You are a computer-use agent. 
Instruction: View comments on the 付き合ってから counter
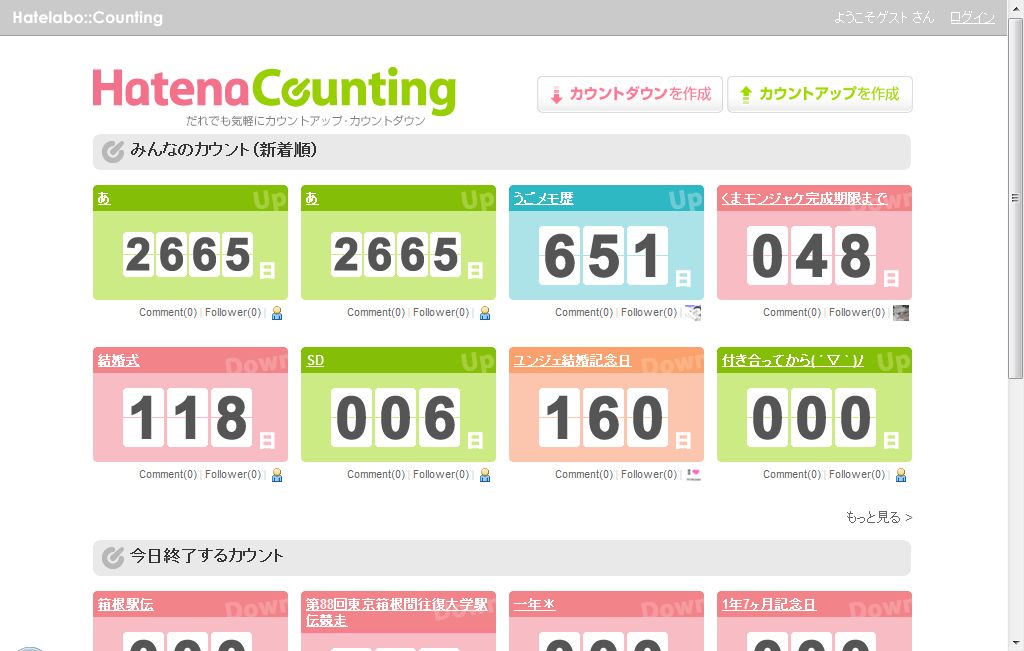[792, 474]
